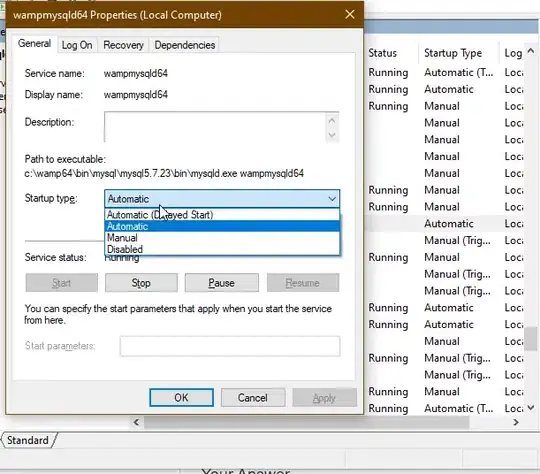Viewport: 540px width, 474px height.
Task: Choose the highlighted Automatic option
Action: click(x=222, y=226)
